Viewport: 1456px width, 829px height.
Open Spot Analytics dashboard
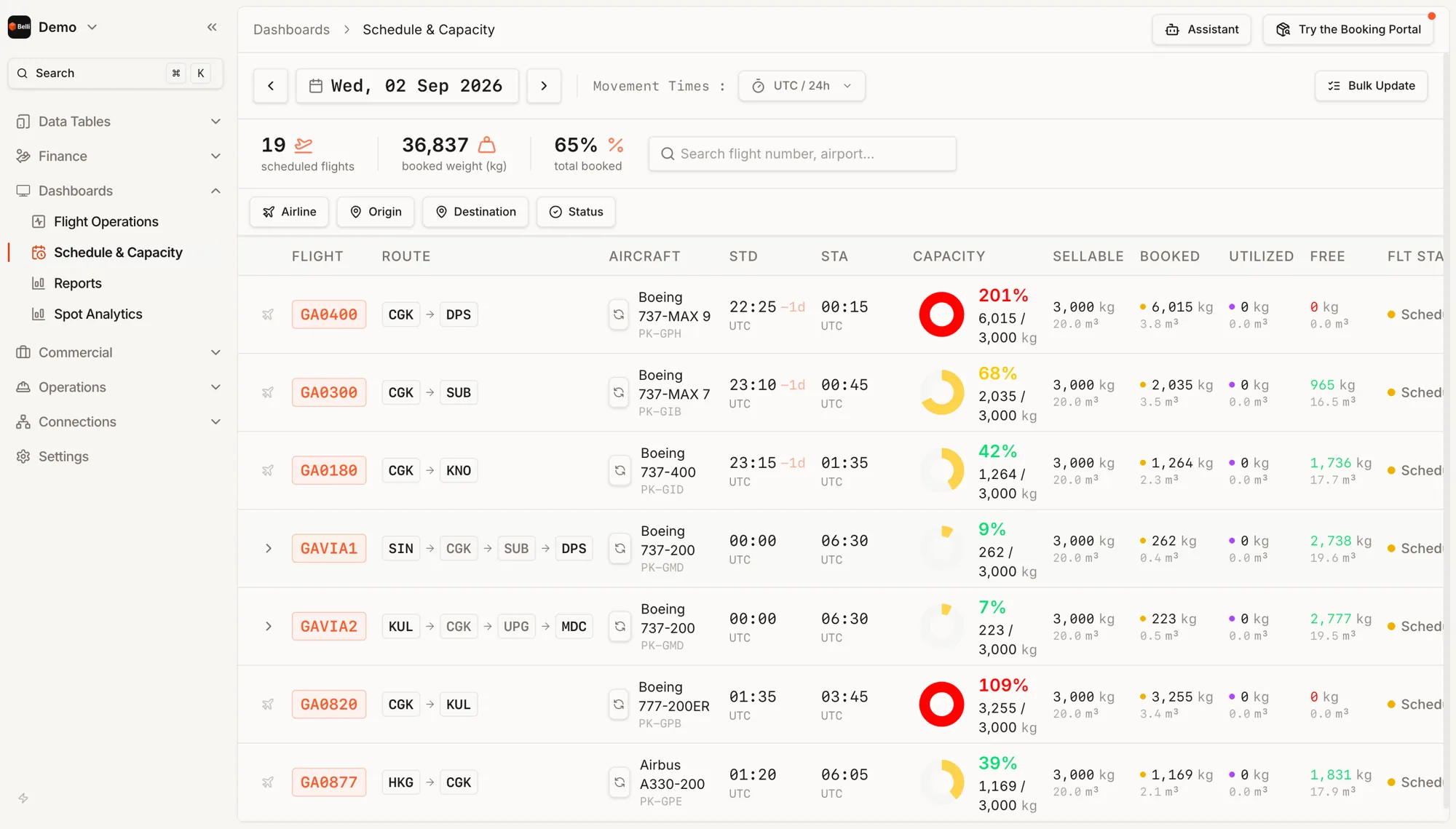click(98, 314)
